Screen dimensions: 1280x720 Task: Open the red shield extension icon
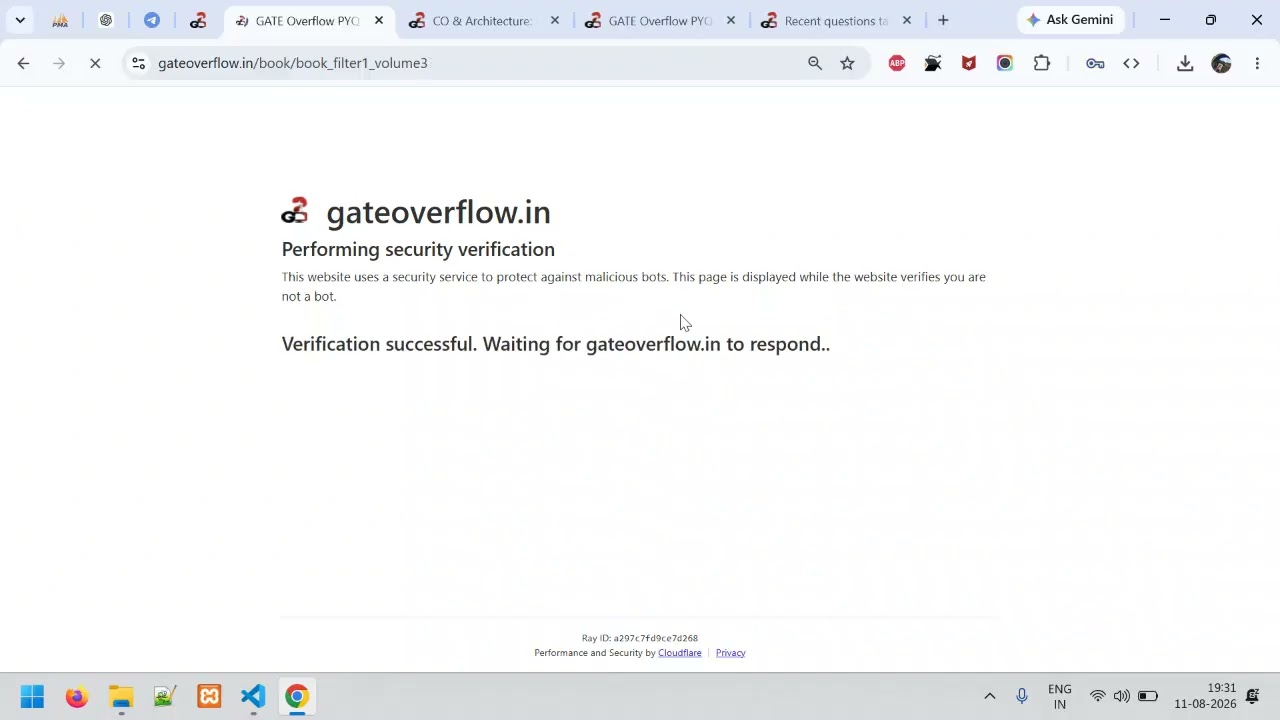(x=969, y=63)
